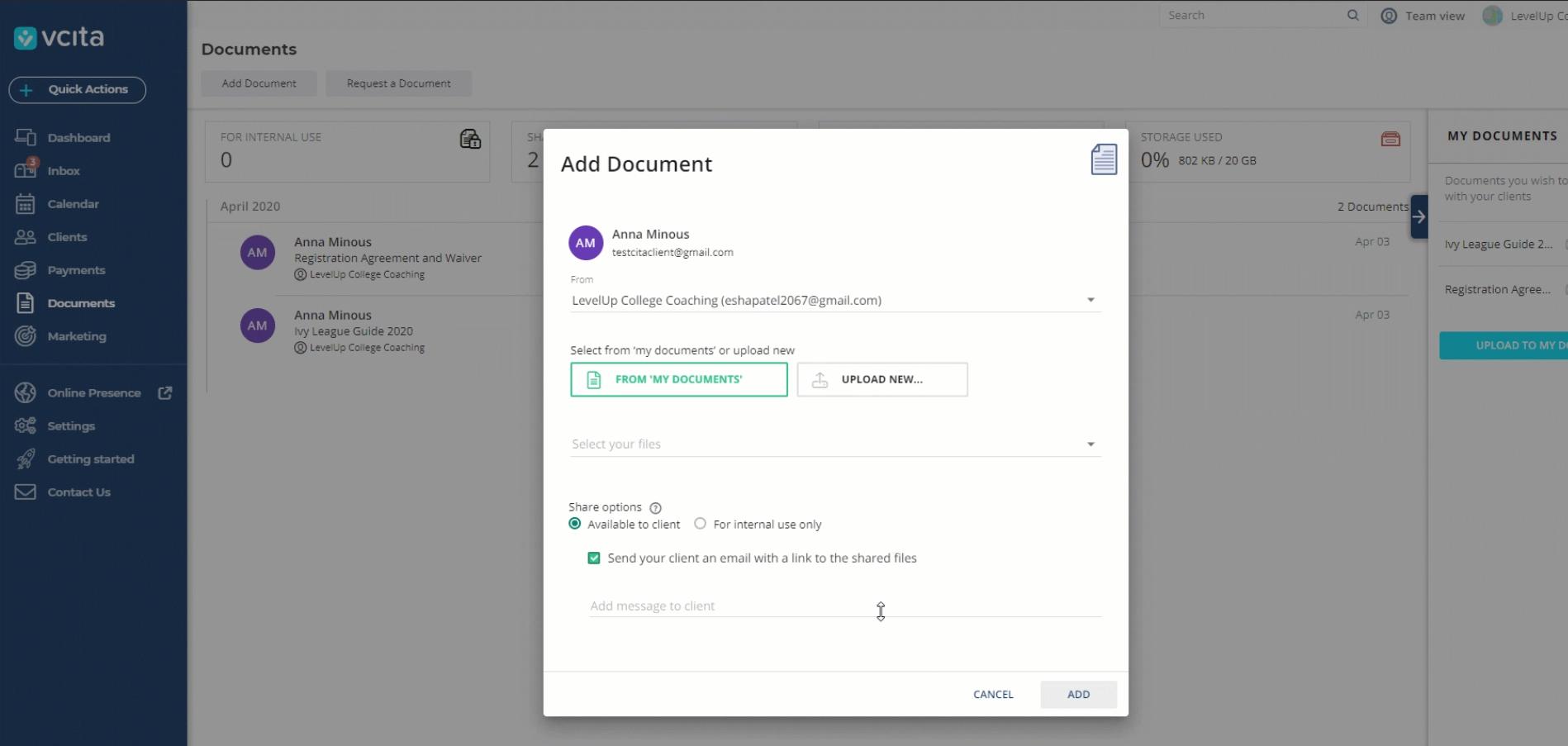Image resolution: width=1568 pixels, height=746 pixels.
Task: Click CANCEL to dismiss the dialog
Action: coord(993,694)
